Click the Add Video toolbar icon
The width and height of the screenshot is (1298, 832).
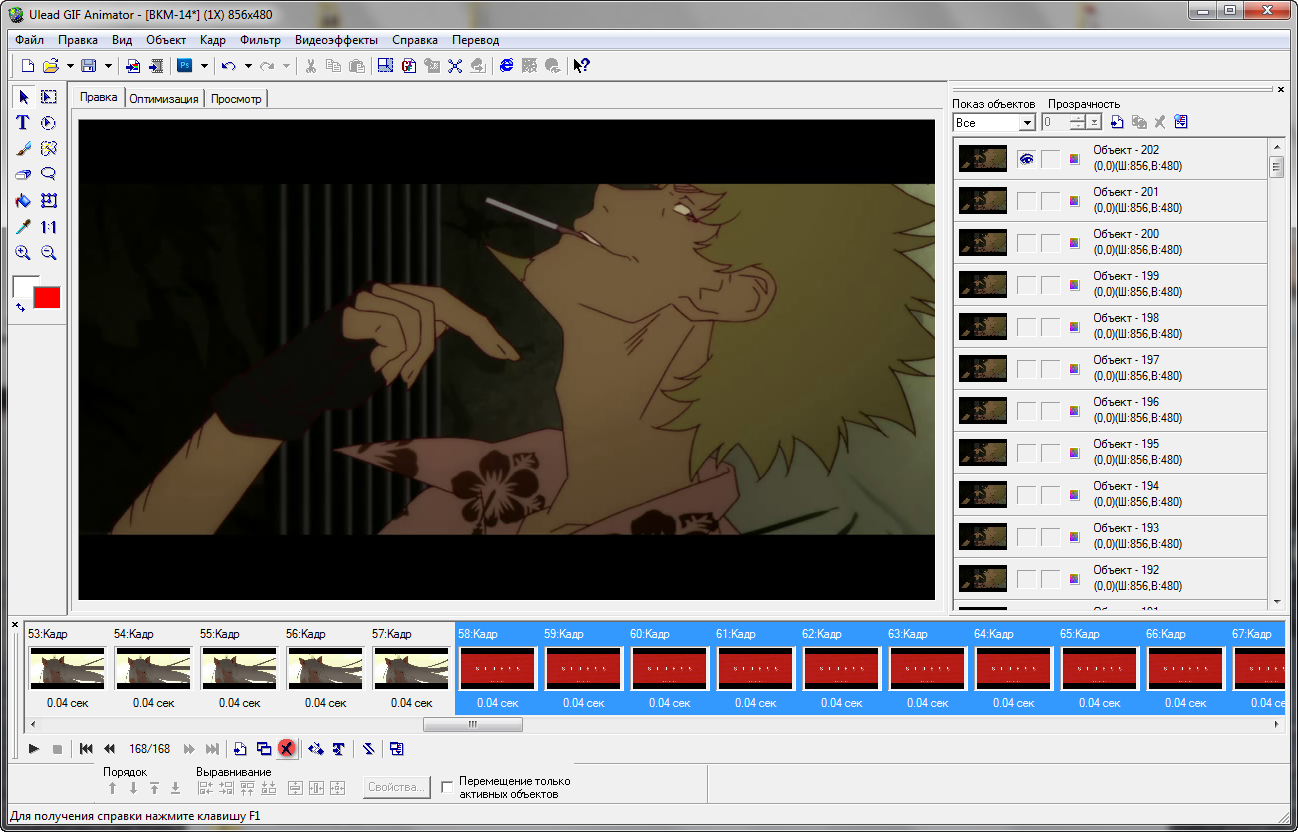[x=155, y=66]
